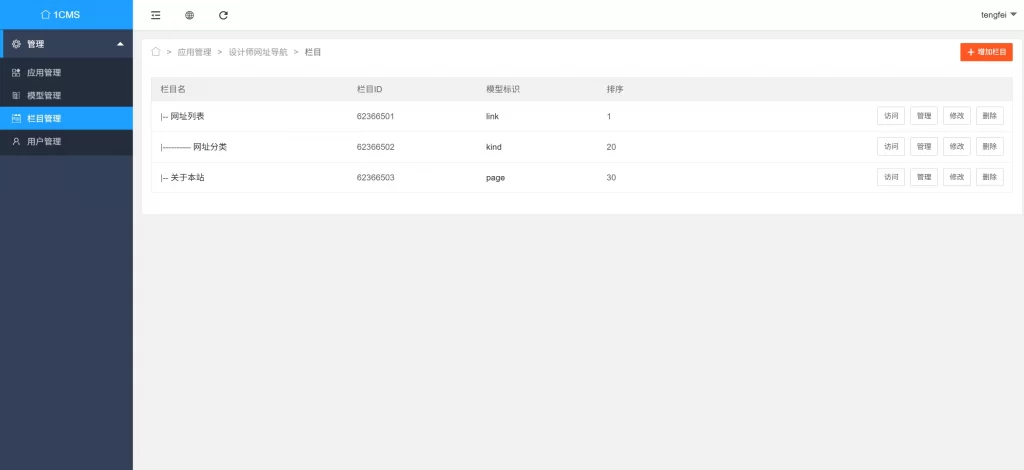Click sort value 30 in 关于本站 row
This screenshot has width=1024, height=470.
(x=611, y=178)
